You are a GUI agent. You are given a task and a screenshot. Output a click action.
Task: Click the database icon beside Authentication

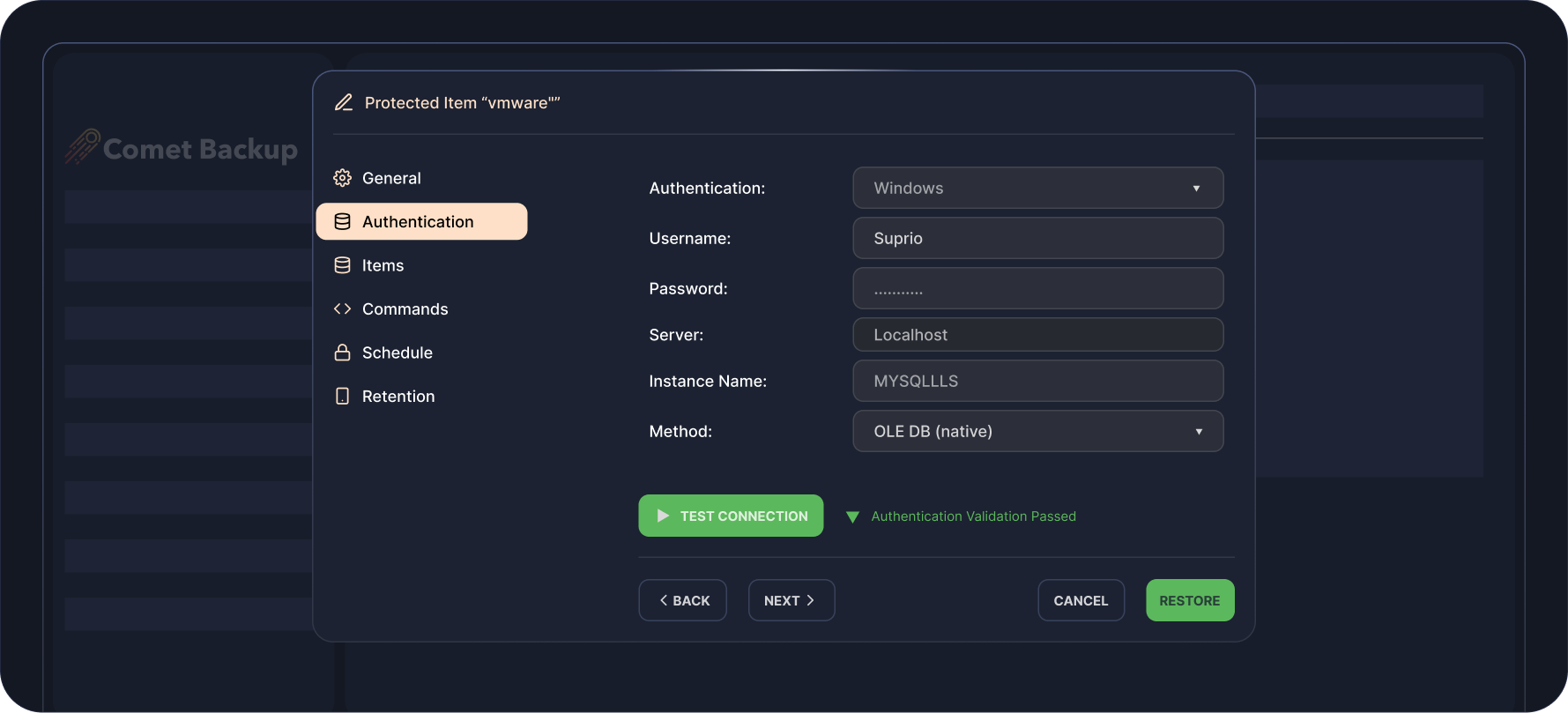point(342,222)
